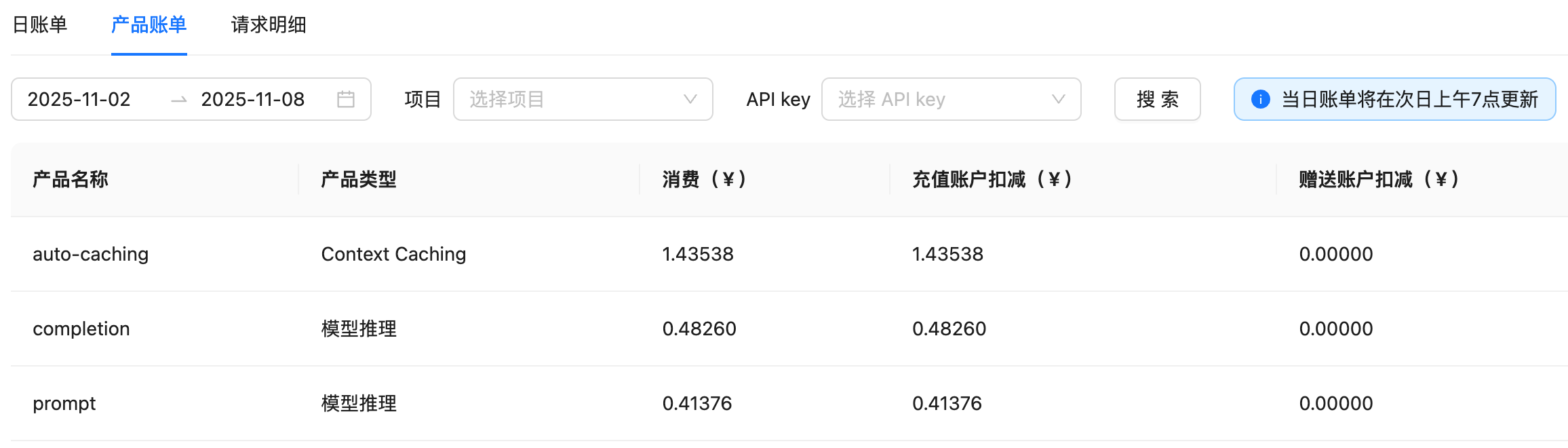Viewport: 1568px width, 448px height.
Task: Click 0.00000 in the prompt row
Action: (x=1336, y=403)
